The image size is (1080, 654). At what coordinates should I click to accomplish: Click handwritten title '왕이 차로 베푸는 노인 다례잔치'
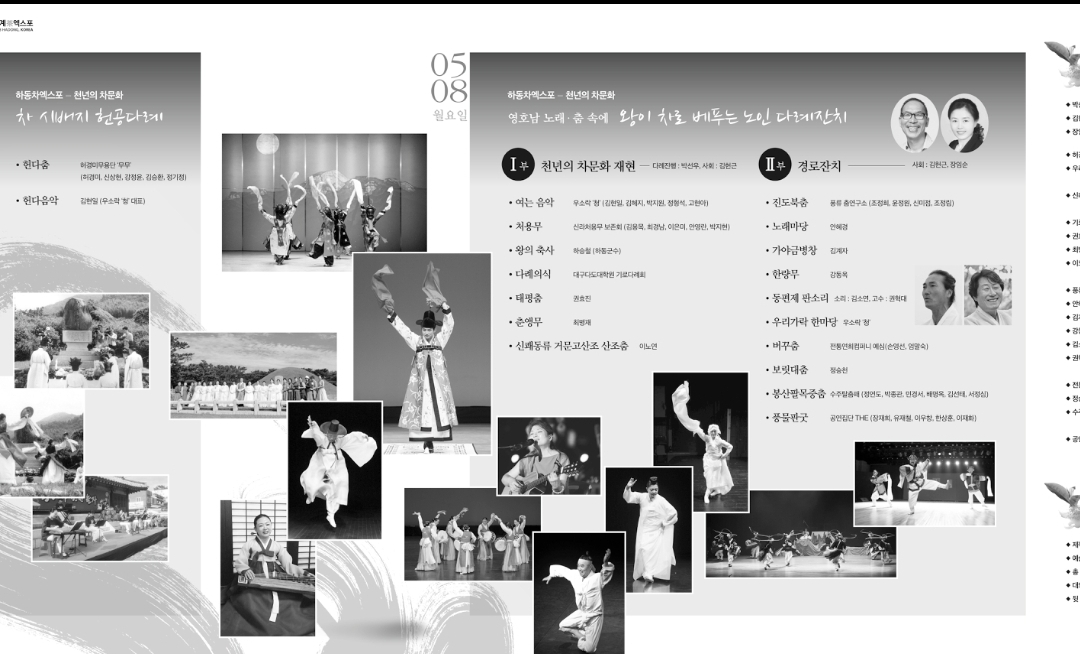(x=733, y=116)
